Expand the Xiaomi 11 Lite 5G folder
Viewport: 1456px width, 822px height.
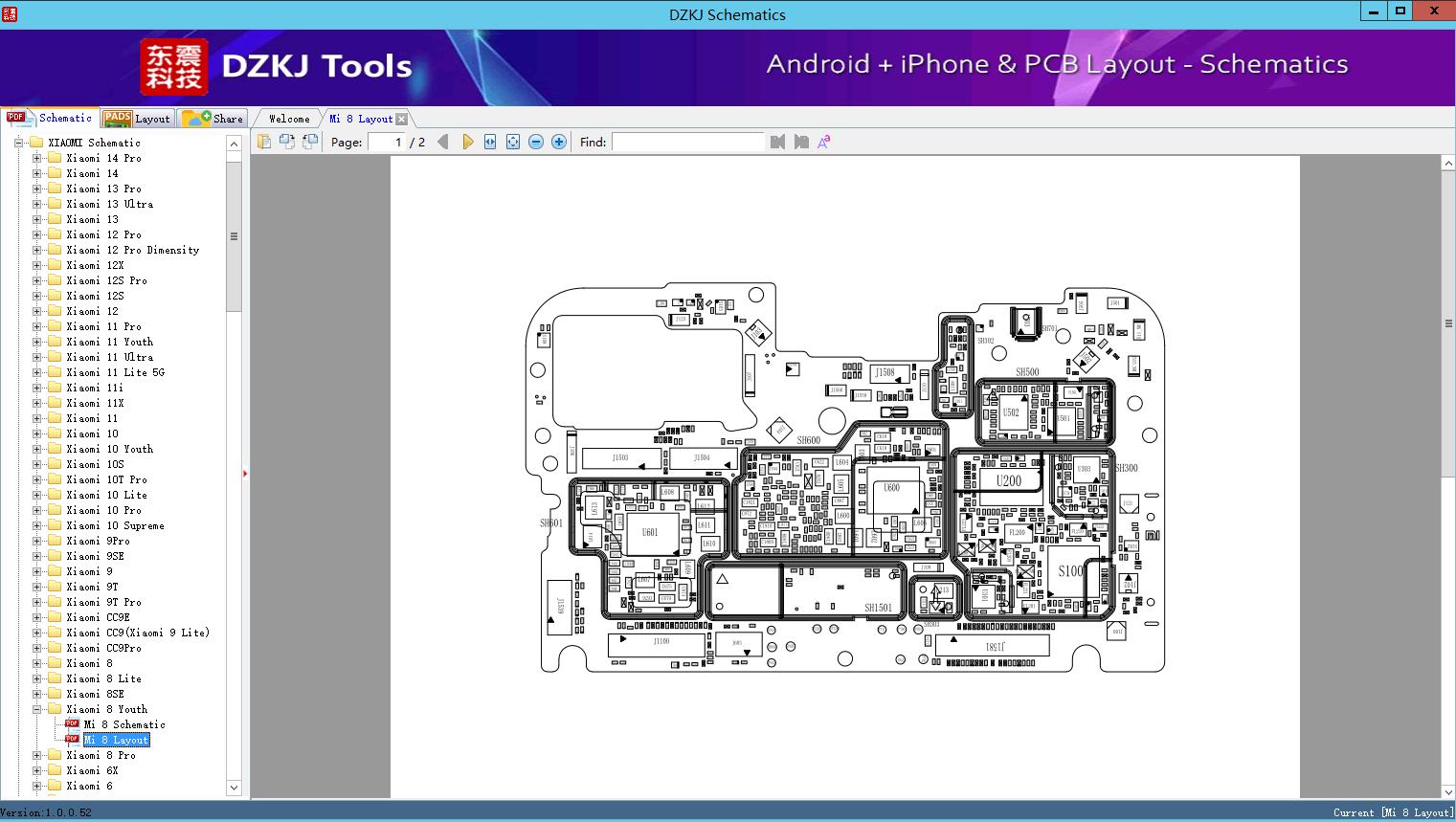click(36, 372)
